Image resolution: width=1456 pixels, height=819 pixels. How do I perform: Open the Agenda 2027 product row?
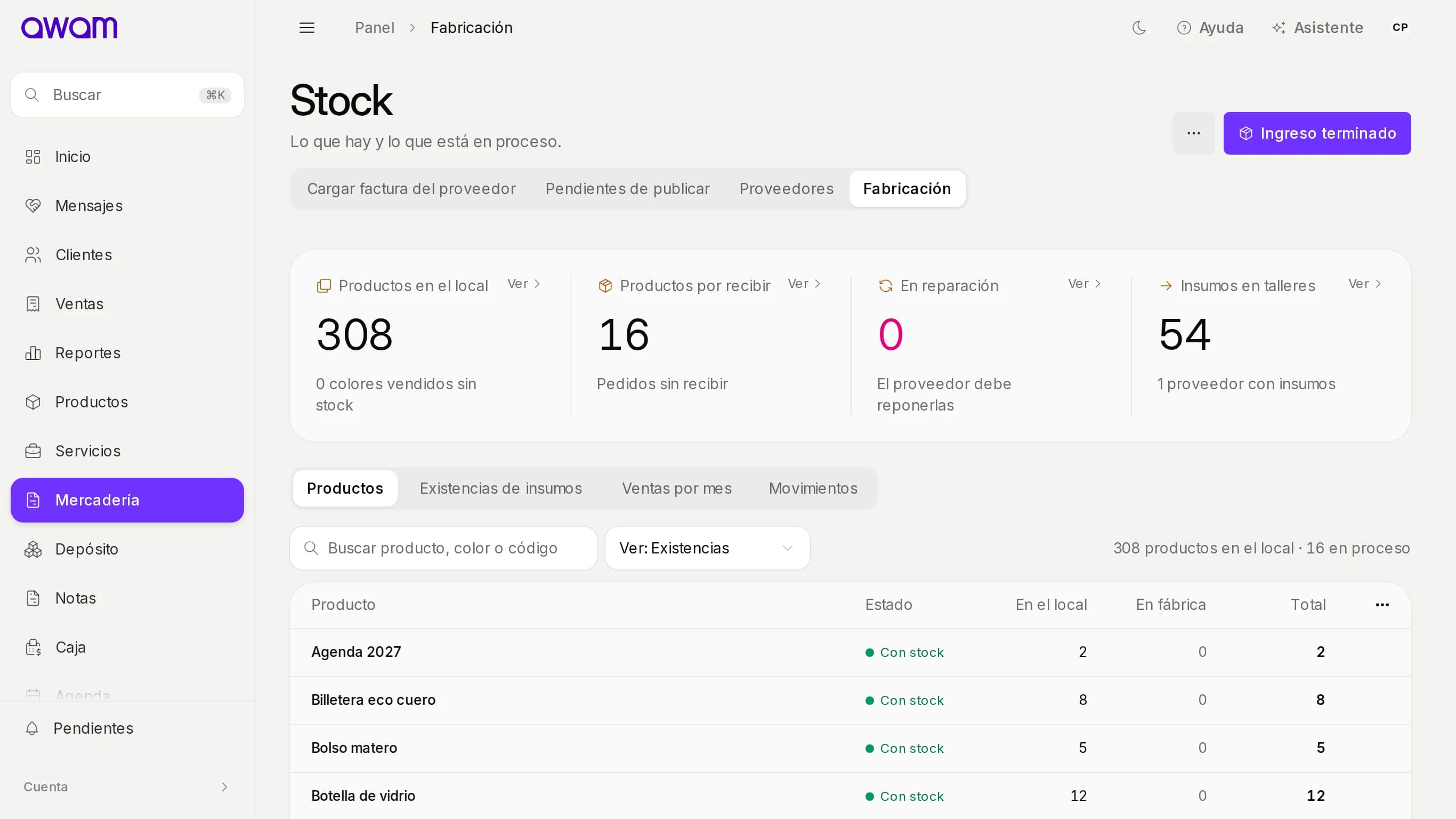(850, 652)
